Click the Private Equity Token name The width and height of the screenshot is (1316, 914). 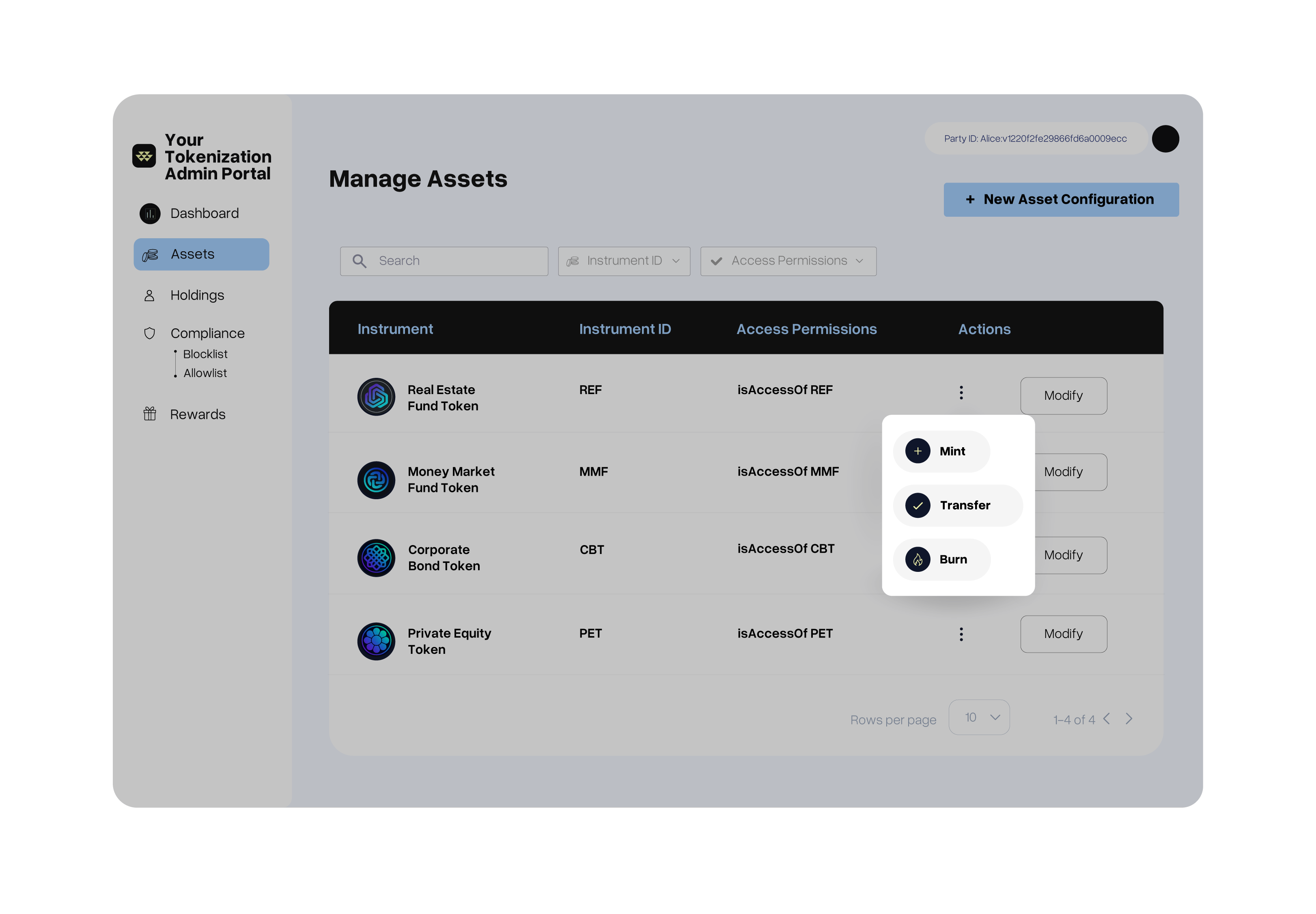click(x=449, y=641)
